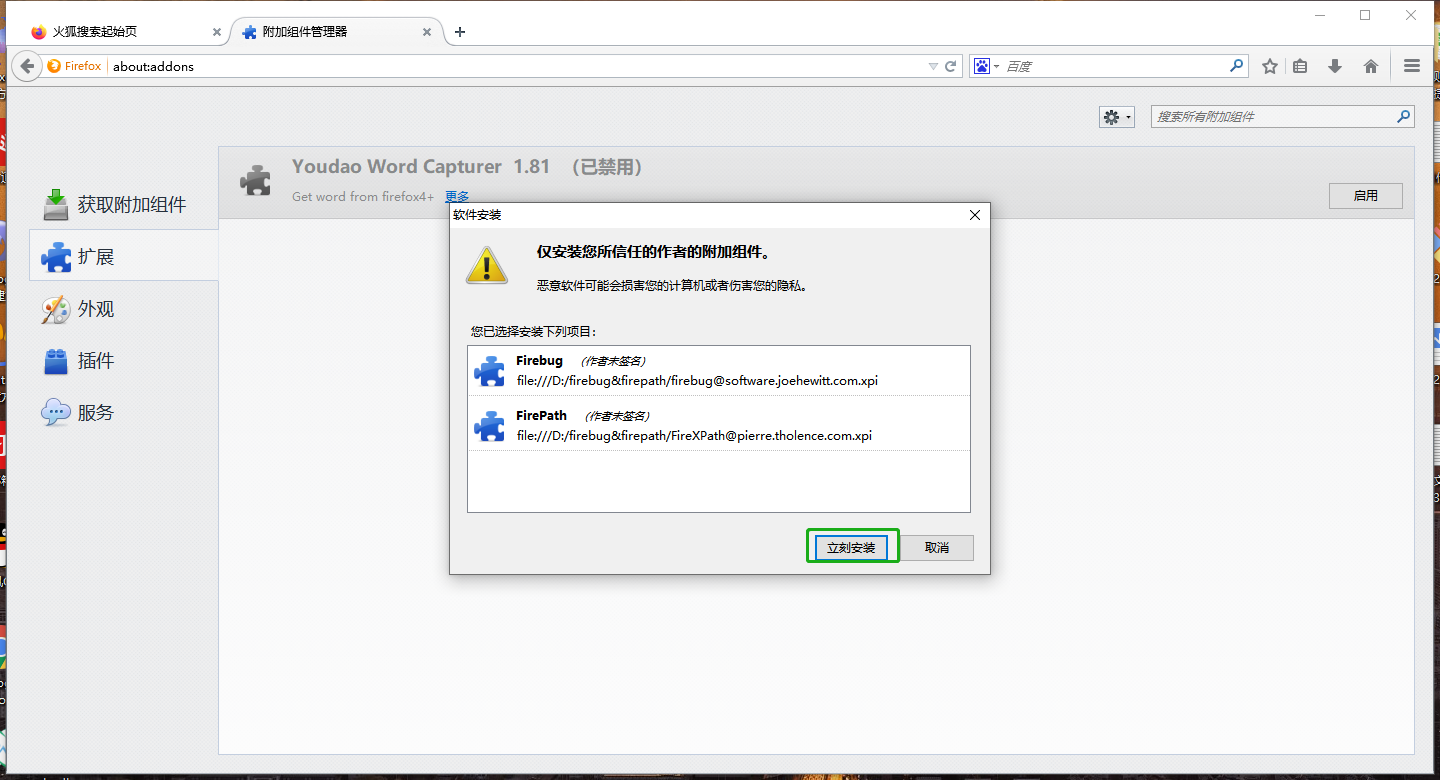Click the FirePath puzzle piece icon
1440x780 pixels.
(x=490, y=426)
